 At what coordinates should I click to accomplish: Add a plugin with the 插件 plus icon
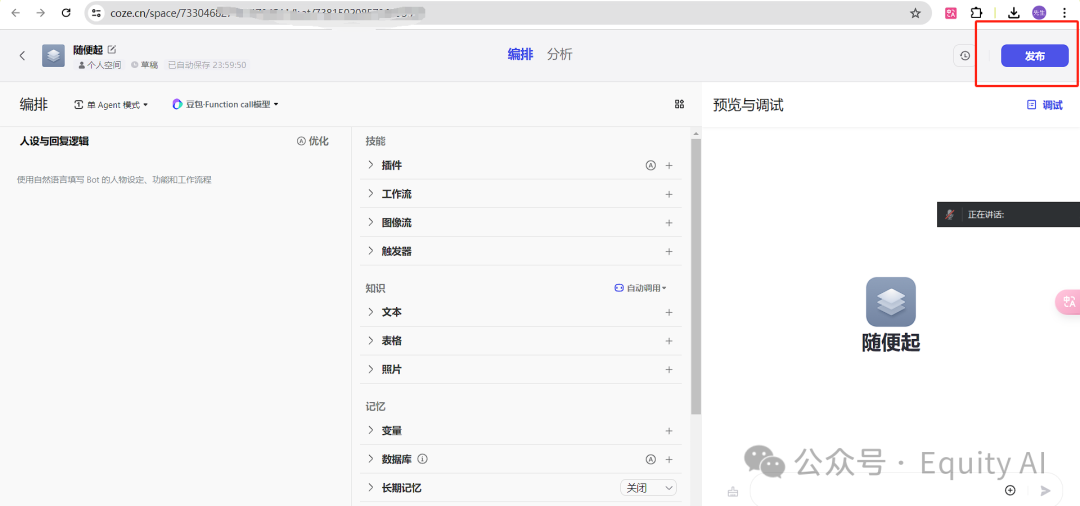click(x=669, y=166)
